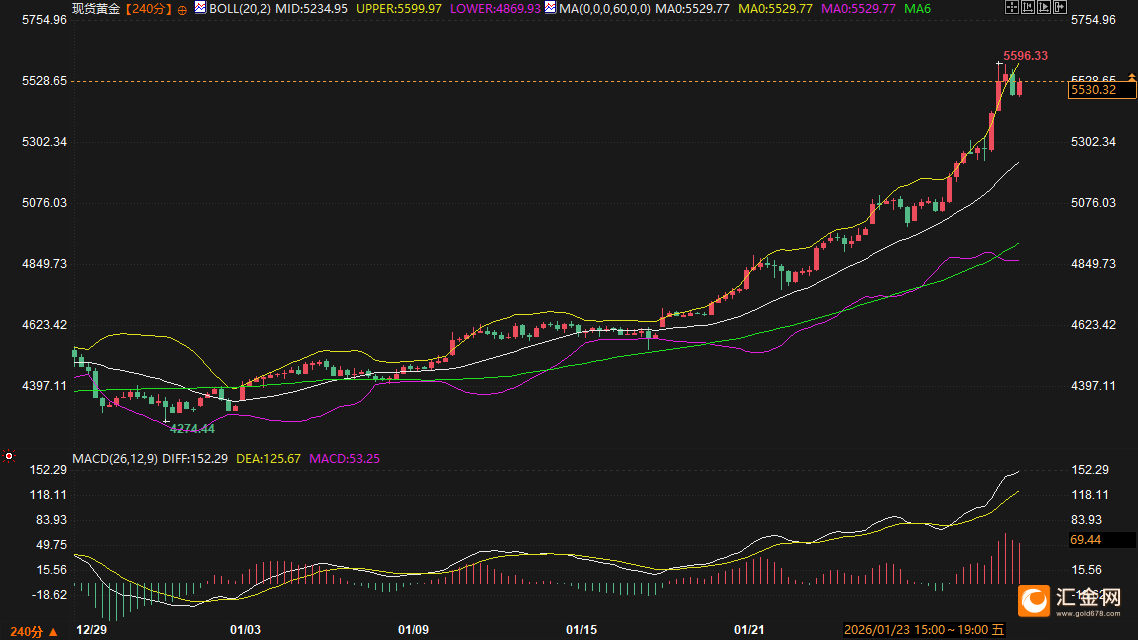
Task: Click the BOLL indicator chart icon
Action: pos(200,8)
